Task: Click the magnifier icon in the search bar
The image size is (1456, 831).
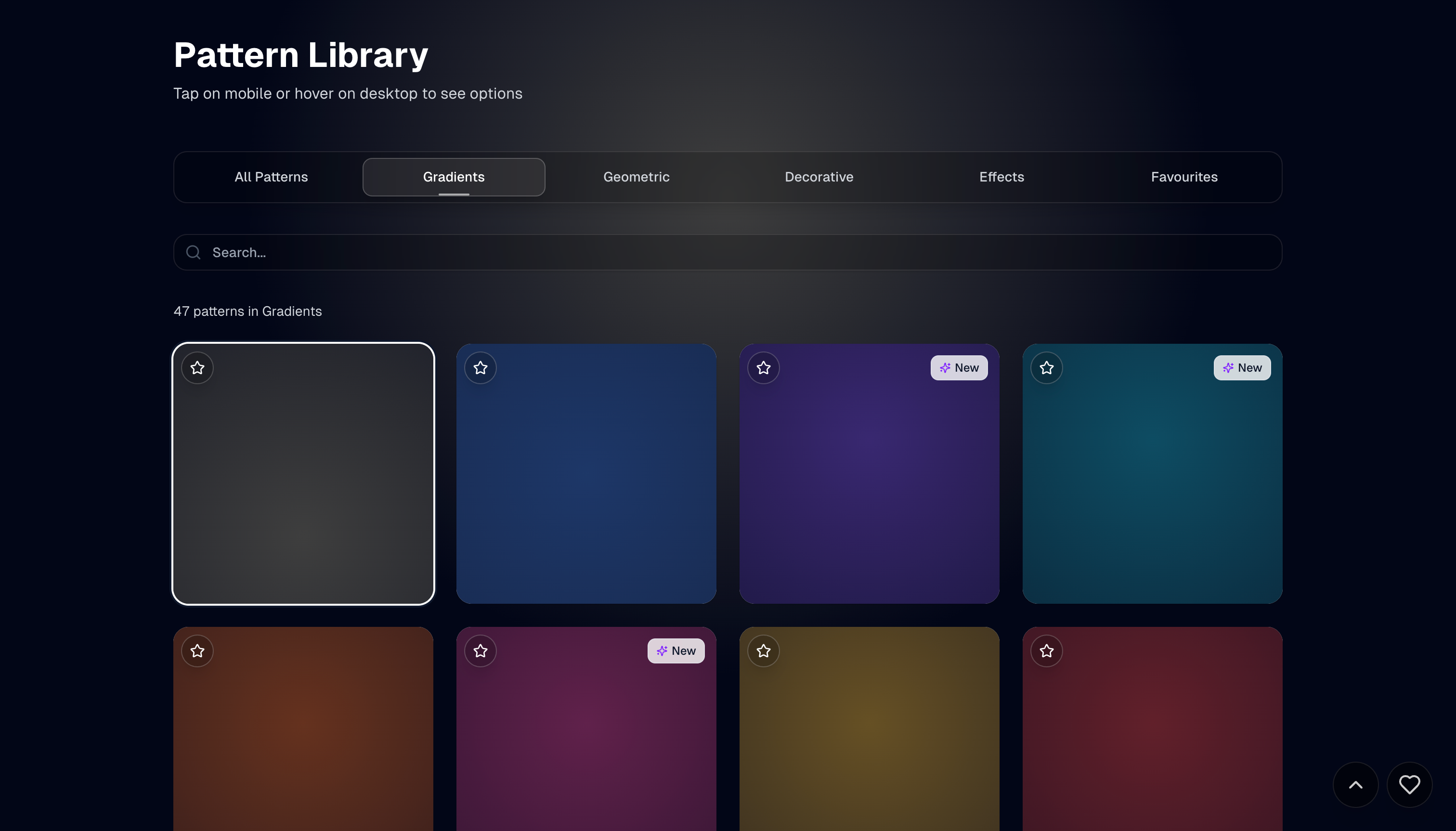Action: point(194,252)
